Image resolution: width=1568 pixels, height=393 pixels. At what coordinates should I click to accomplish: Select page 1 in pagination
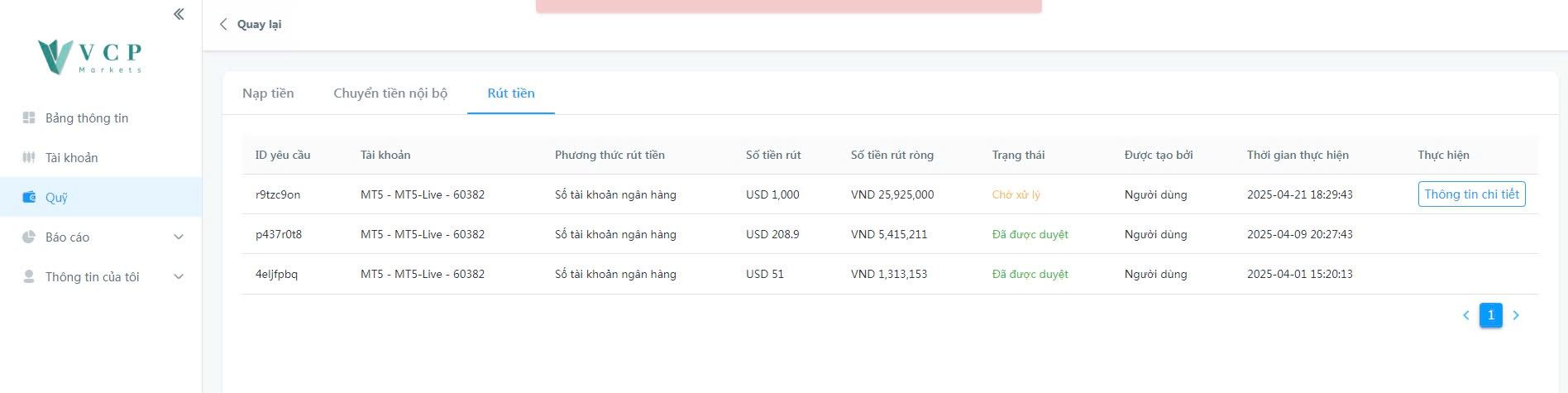(1491, 315)
